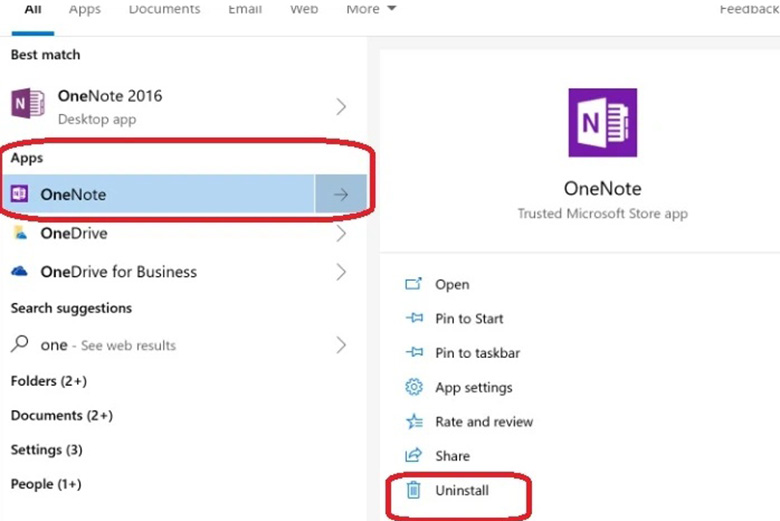Switch to the Email search tab
Screen dimensions: 780x521
pyautogui.click(x=245, y=8)
